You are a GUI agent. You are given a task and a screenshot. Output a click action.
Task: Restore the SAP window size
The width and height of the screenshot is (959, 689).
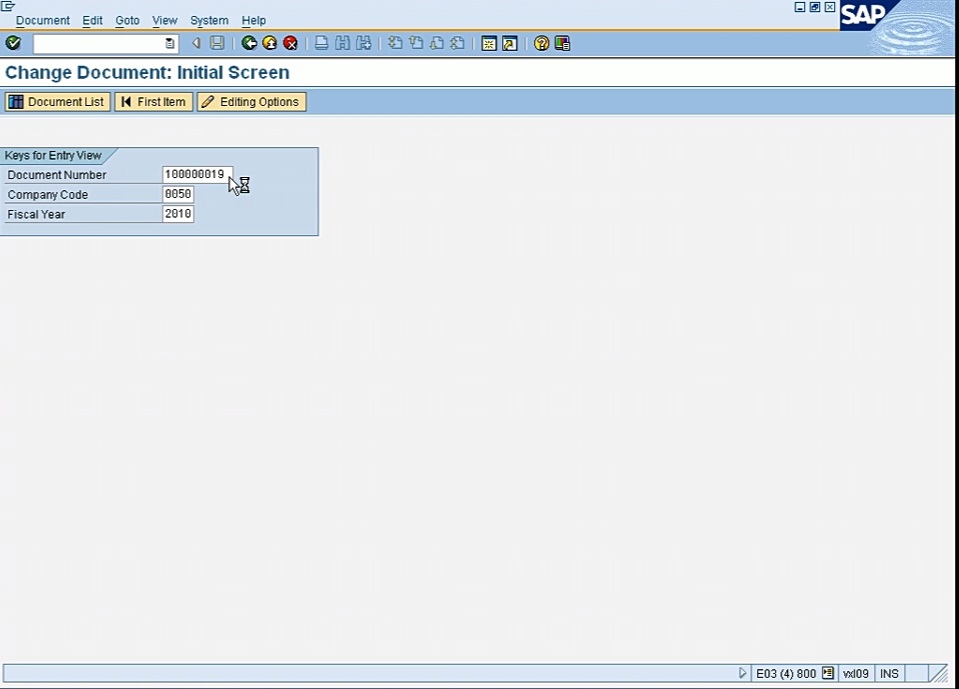pyautogui.click(x=815, y=7)
